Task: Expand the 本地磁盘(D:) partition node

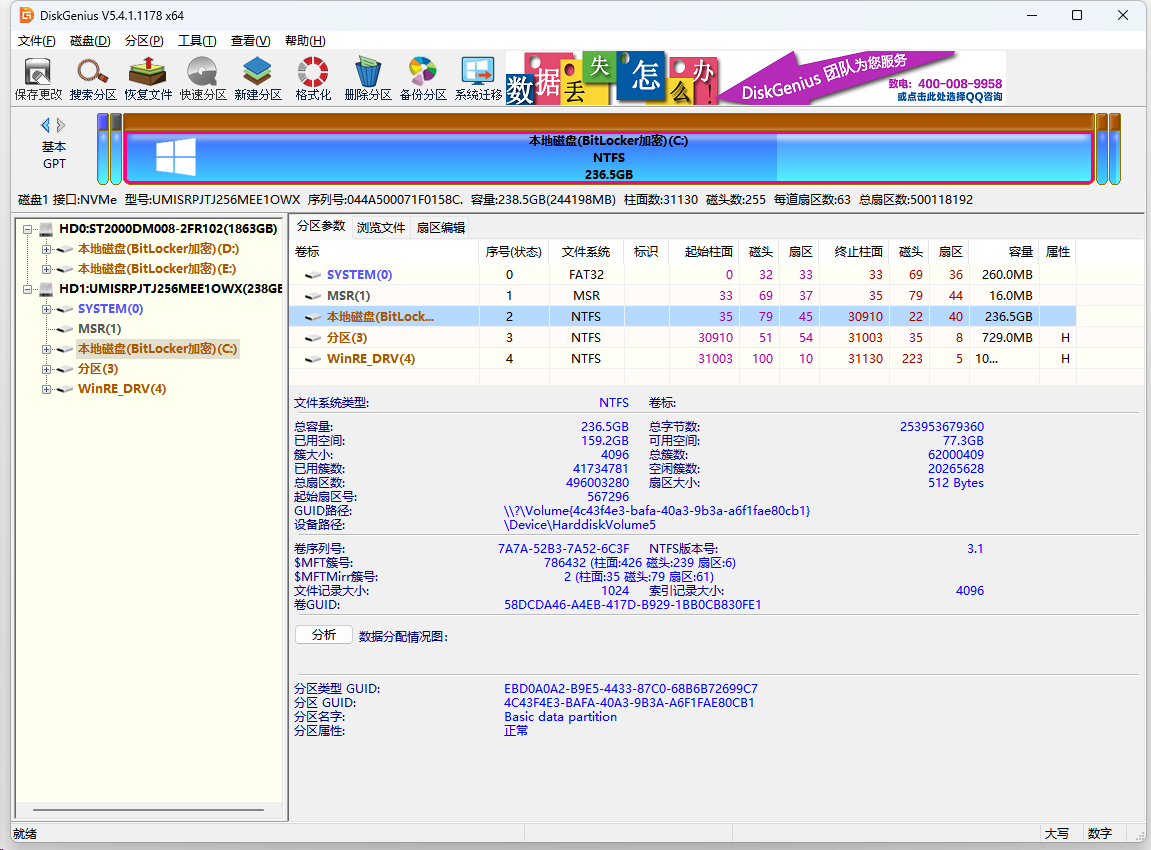Action: 46,249
